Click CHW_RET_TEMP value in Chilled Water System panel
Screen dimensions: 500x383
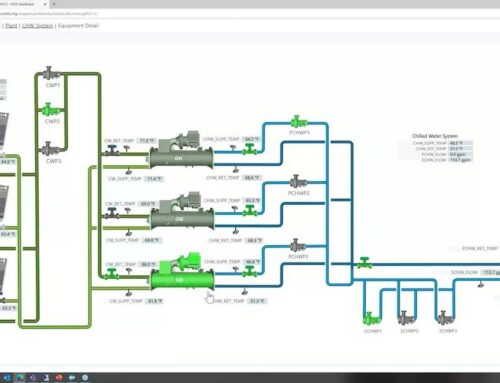(x=461, y=149)
